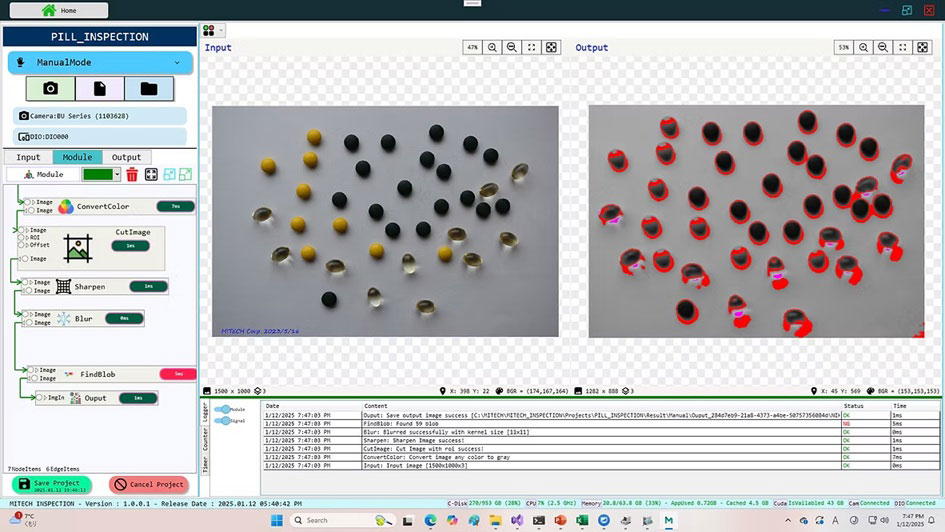
Task: Click the fit-to-view icon beside trash
Action: pos(151,175)
